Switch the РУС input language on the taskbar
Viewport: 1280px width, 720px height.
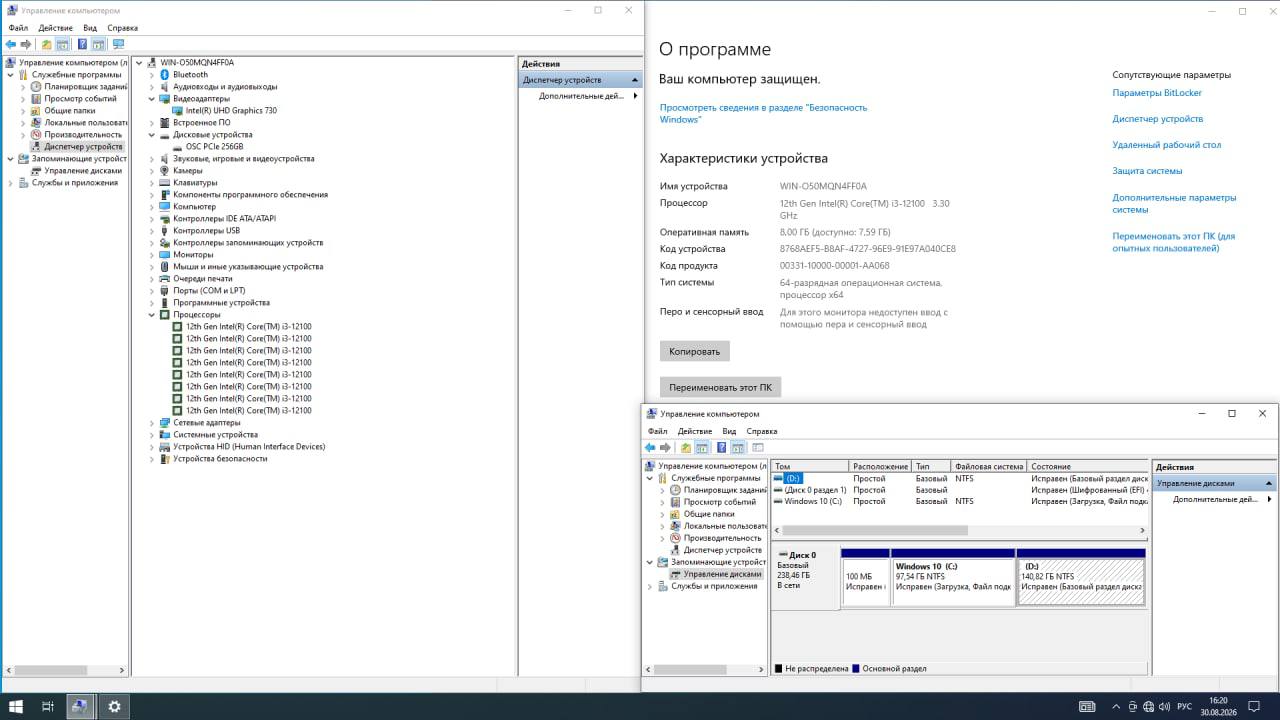[1184, 706]
